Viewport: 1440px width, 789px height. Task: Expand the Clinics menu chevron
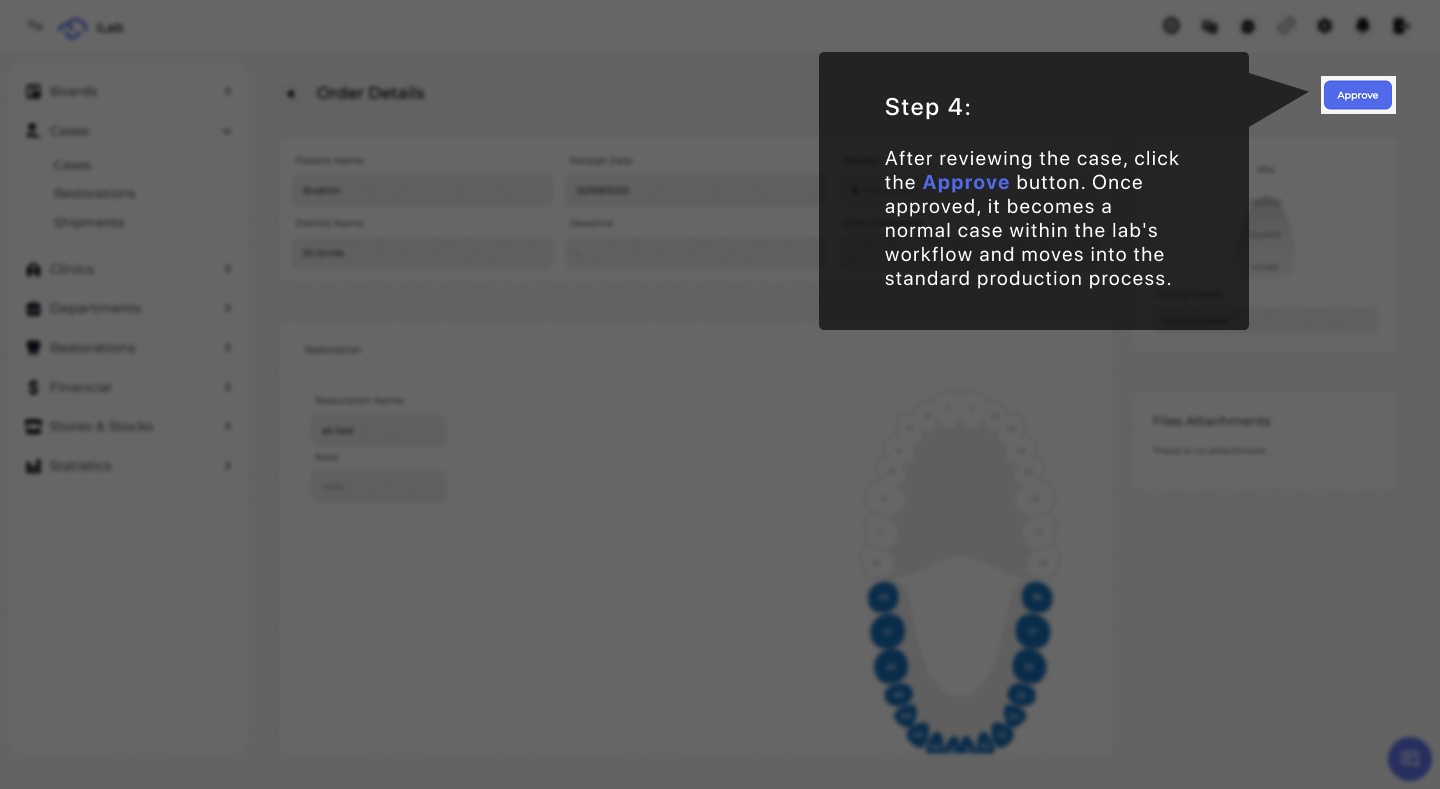[x=228, y=269]
